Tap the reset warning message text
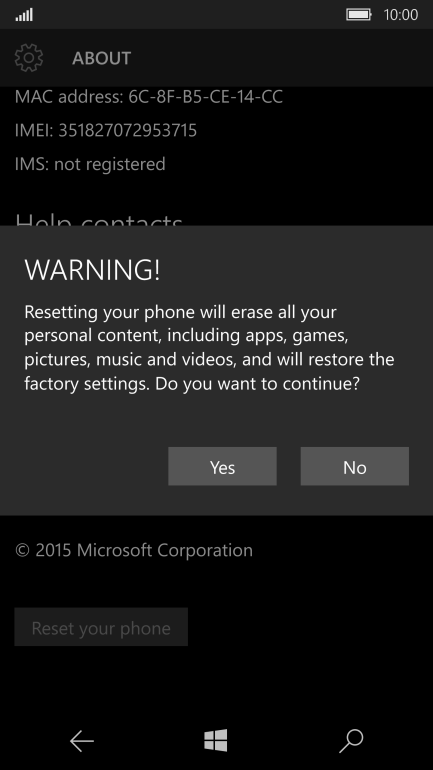Viewport: 433px width, 770px height. tap(209, 348)
